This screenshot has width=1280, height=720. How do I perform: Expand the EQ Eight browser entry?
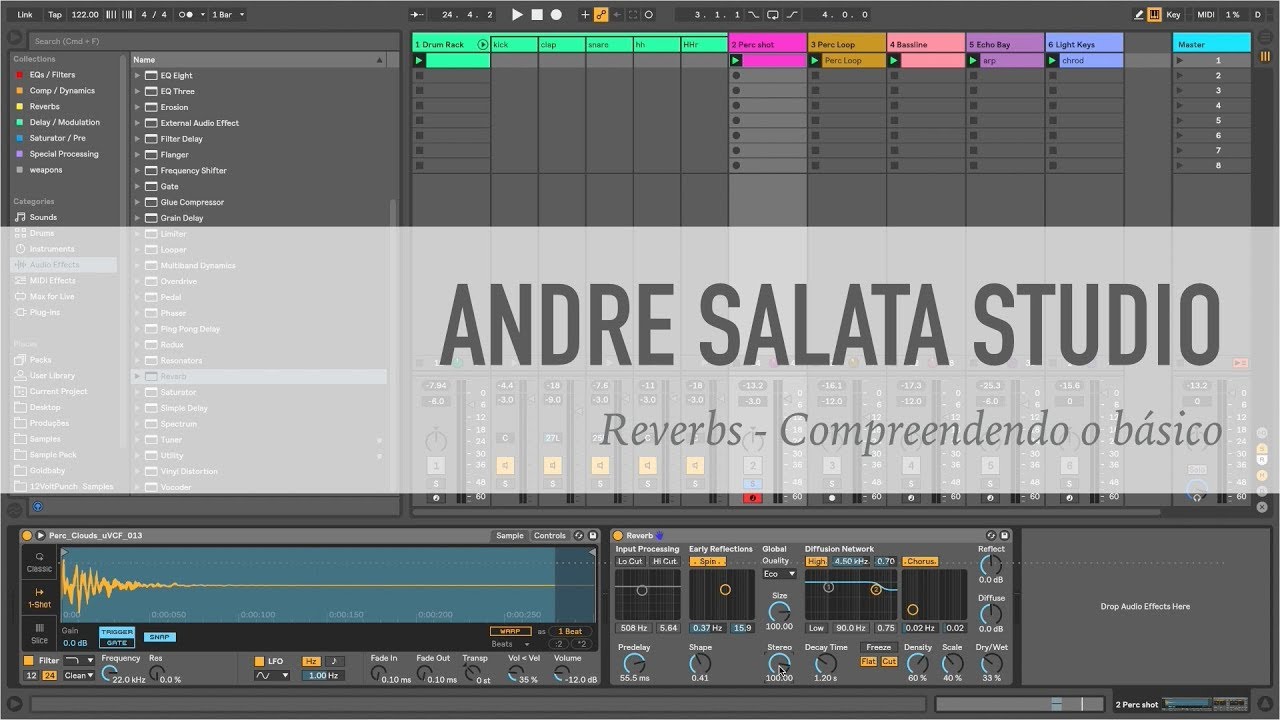coord(138,76)
